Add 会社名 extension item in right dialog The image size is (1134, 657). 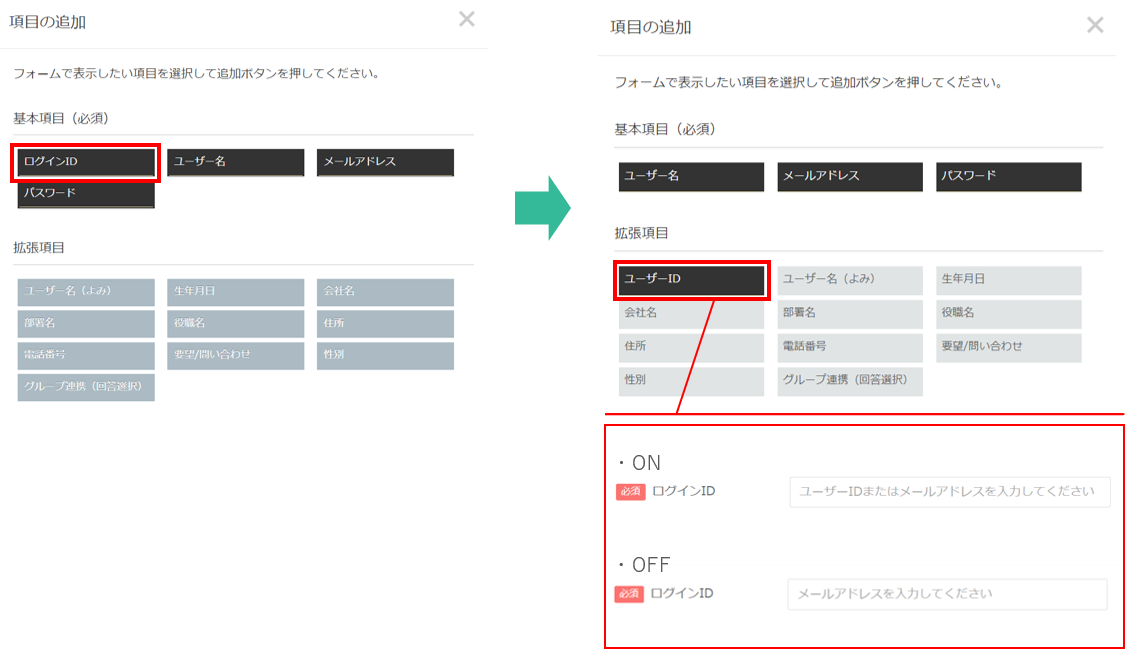(691, 314)
